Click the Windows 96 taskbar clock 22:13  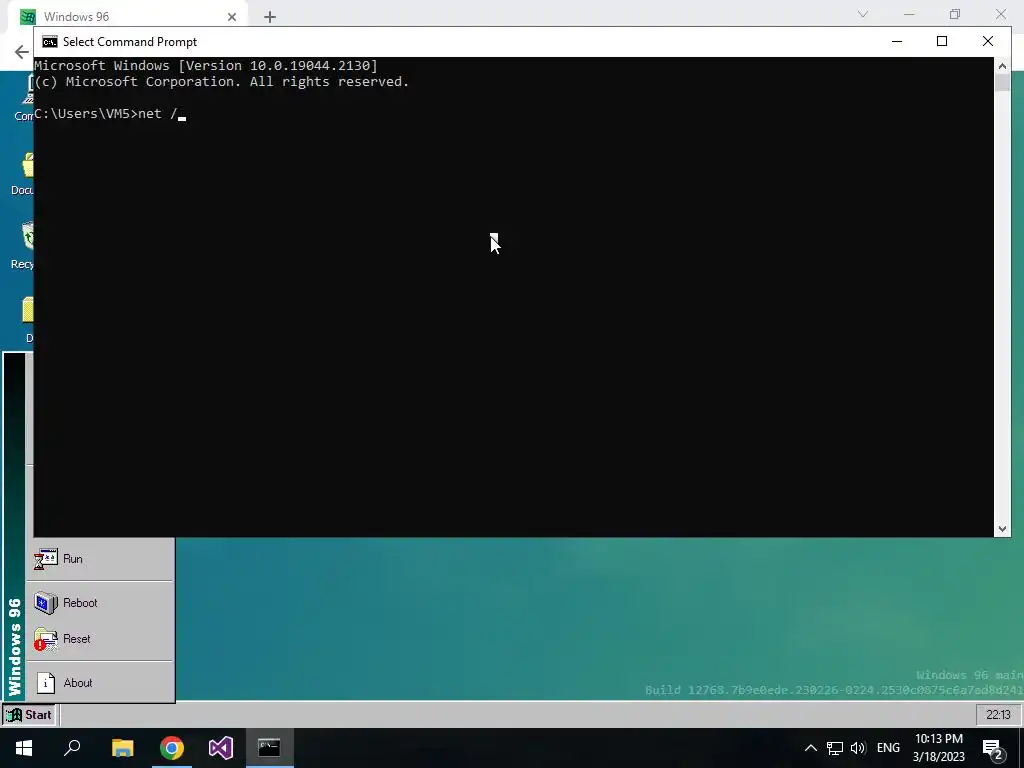[998, 714]
